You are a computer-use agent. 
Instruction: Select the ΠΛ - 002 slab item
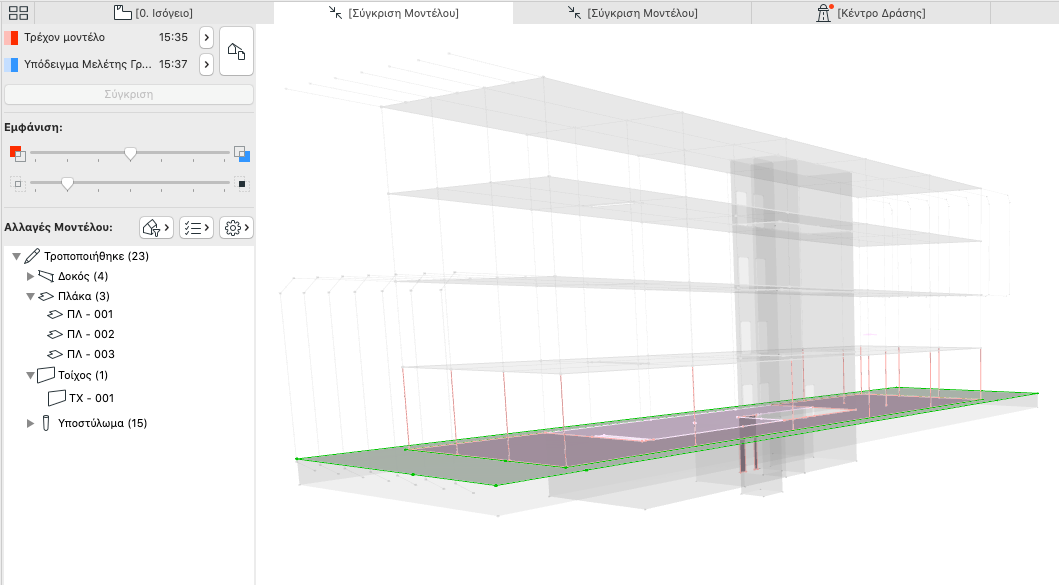tap(91, 334)
